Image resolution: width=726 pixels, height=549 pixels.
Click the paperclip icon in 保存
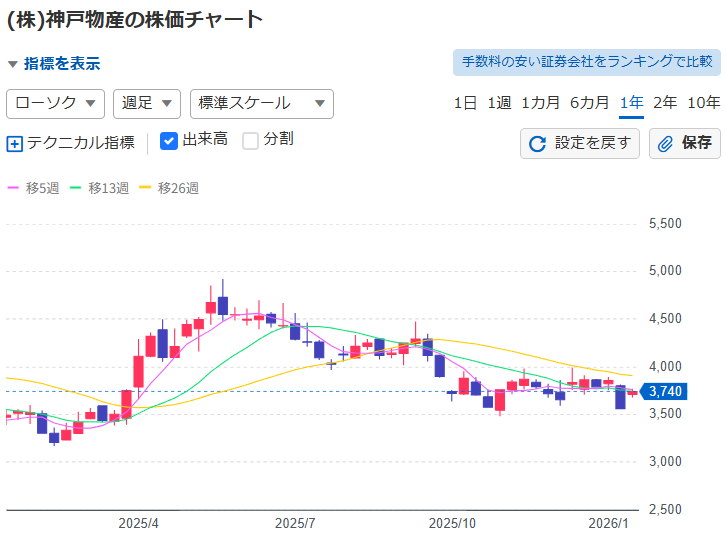(665, 144)
